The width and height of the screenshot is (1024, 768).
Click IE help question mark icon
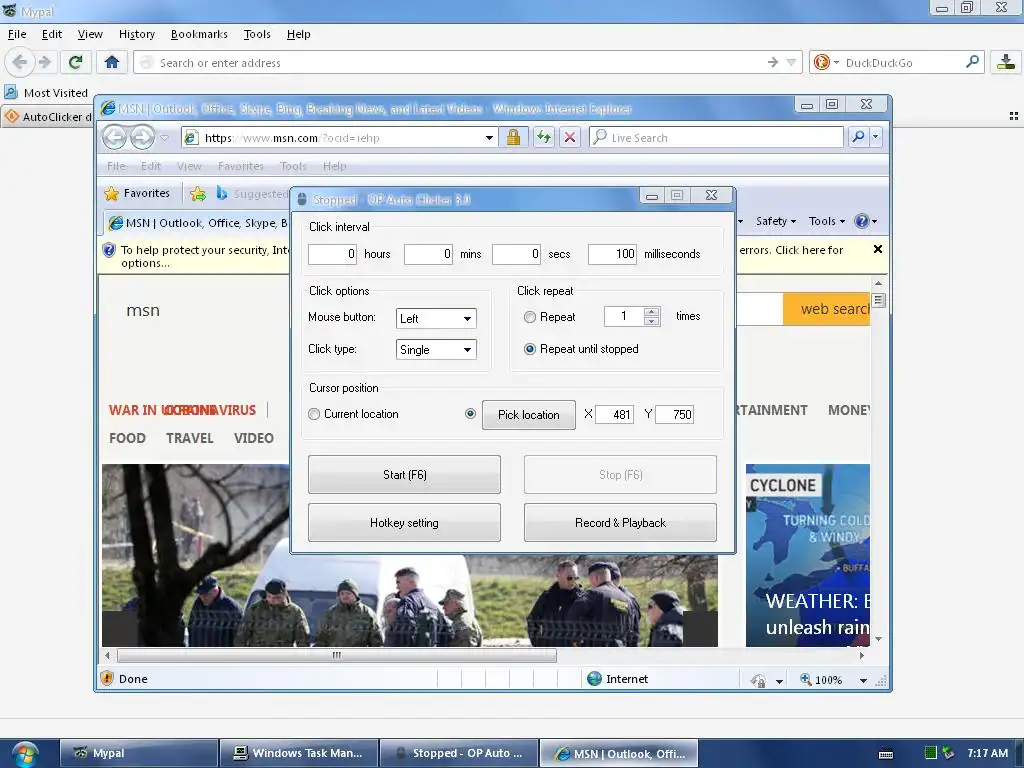click(861, 221)
